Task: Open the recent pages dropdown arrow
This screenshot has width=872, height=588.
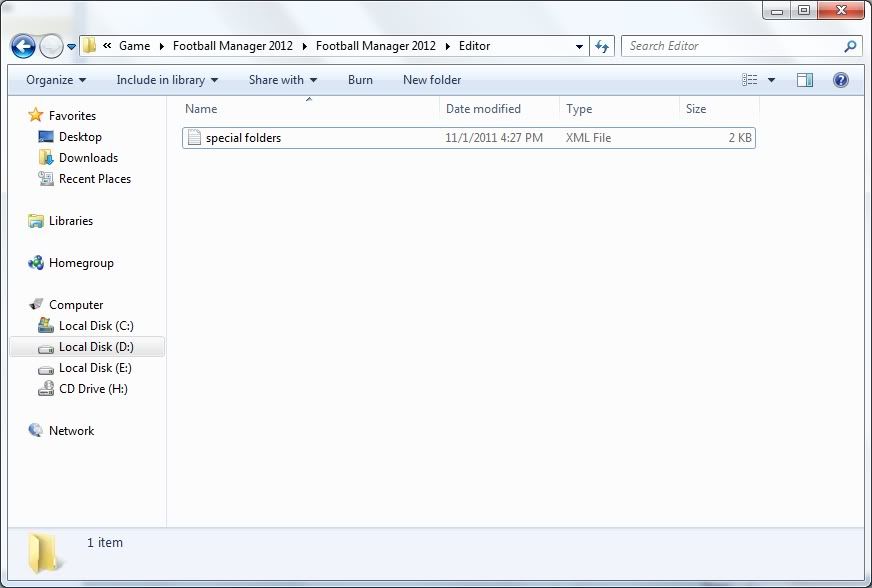Action: (x=71, y=47)
